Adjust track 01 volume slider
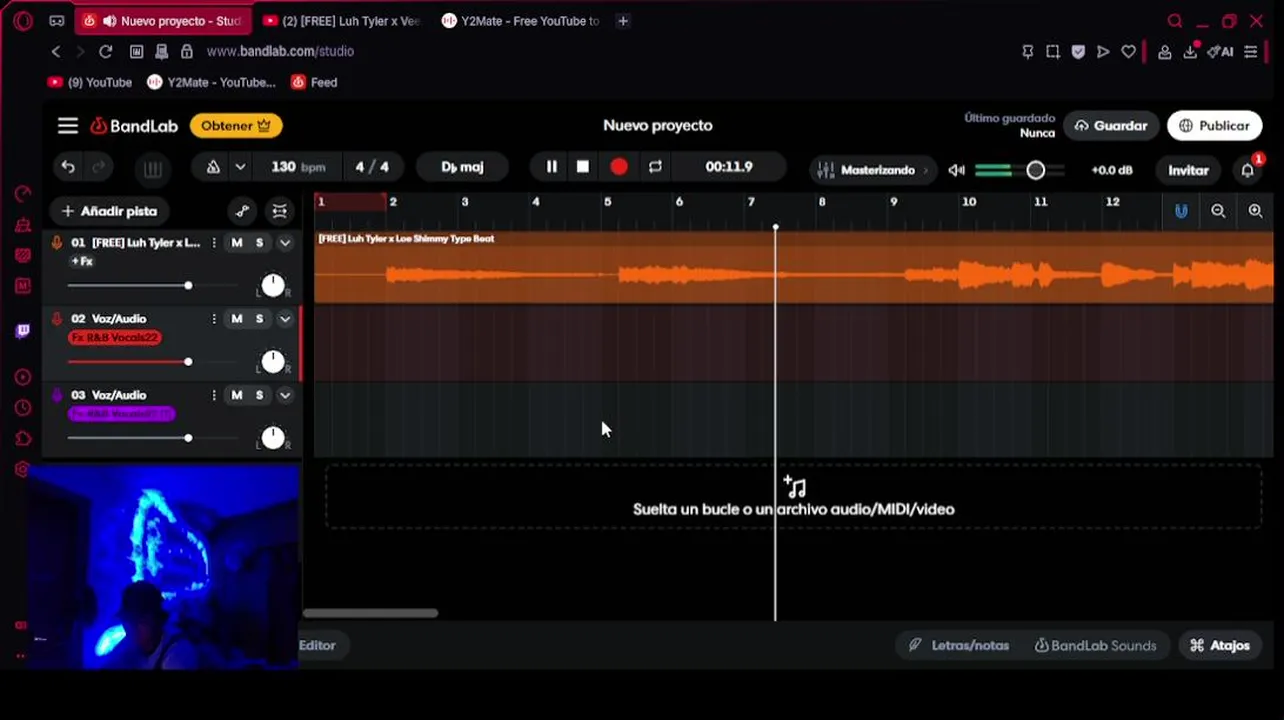Viewport: 1284px width, 720px height. [188, 286]
